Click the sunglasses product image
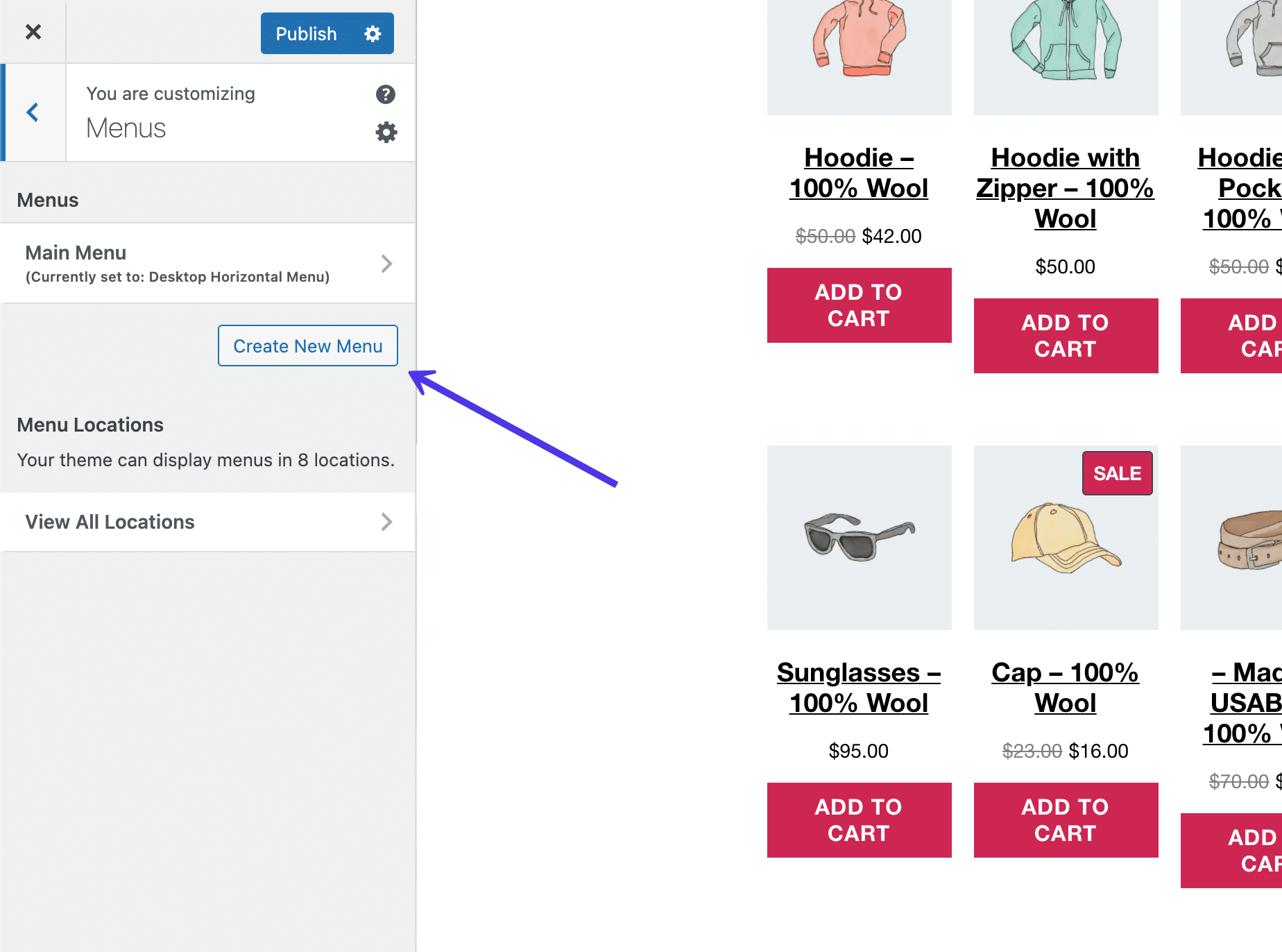The width and height of the screenshot is (1282, 952). pyautogui.click(x=858, y=537)
